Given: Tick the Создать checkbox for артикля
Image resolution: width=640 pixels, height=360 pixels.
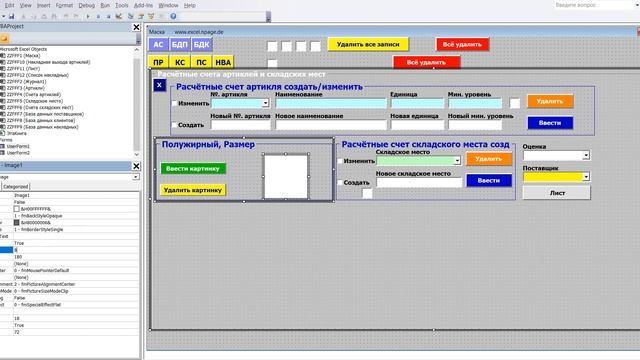Looking at the screenshot, I should (x=174, y=125).
